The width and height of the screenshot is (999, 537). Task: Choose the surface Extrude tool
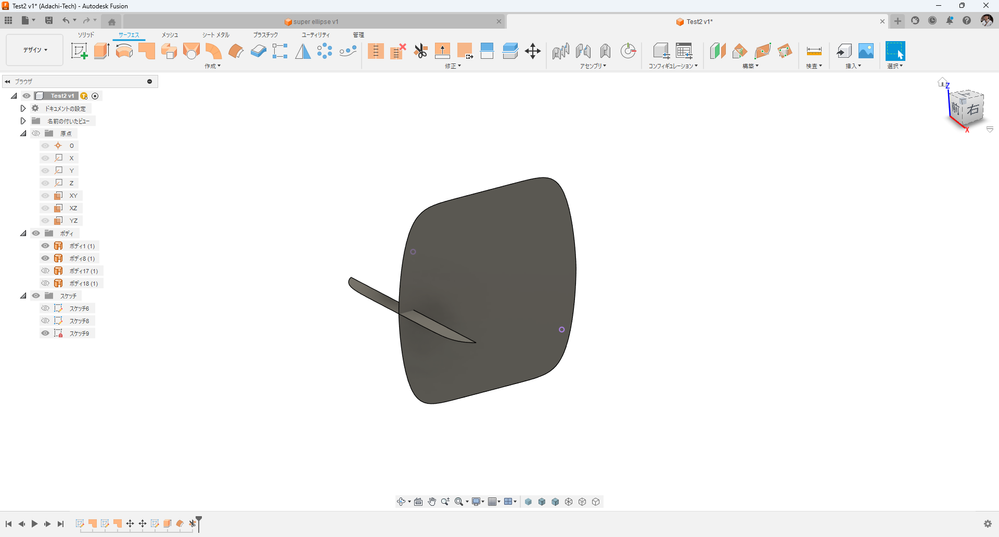click(101, 51)
